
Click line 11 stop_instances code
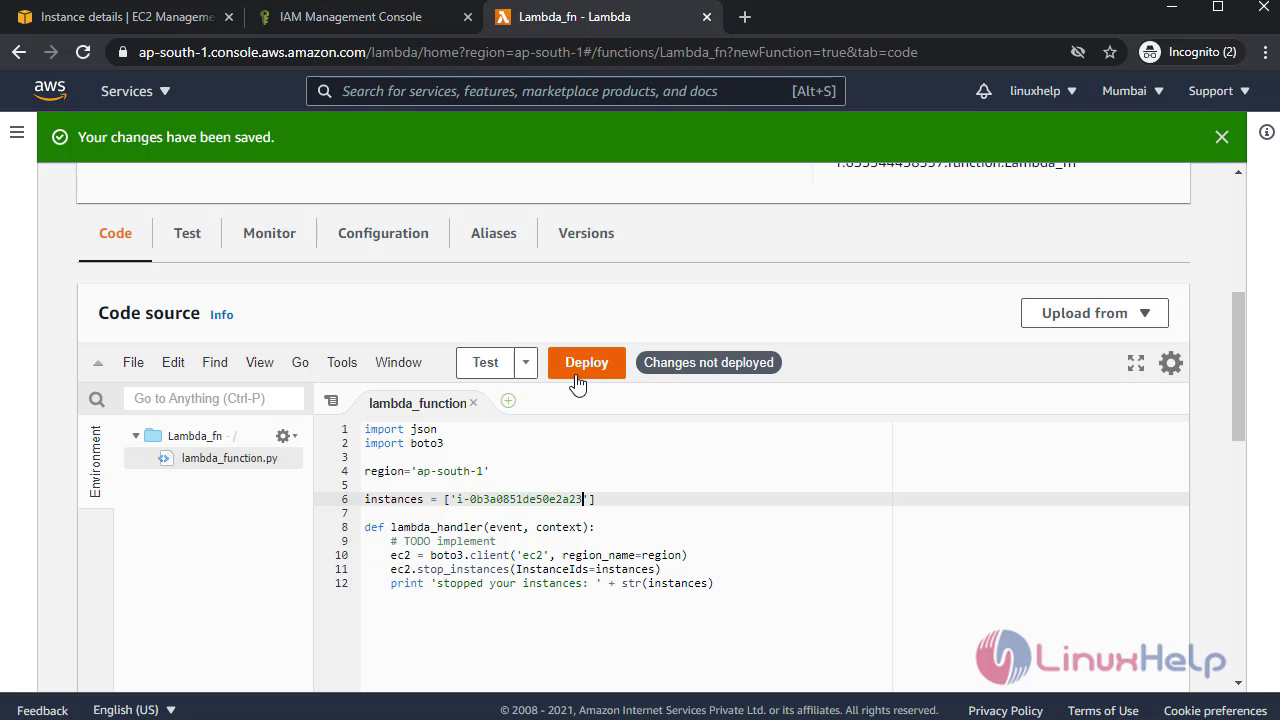click(525, 569)
